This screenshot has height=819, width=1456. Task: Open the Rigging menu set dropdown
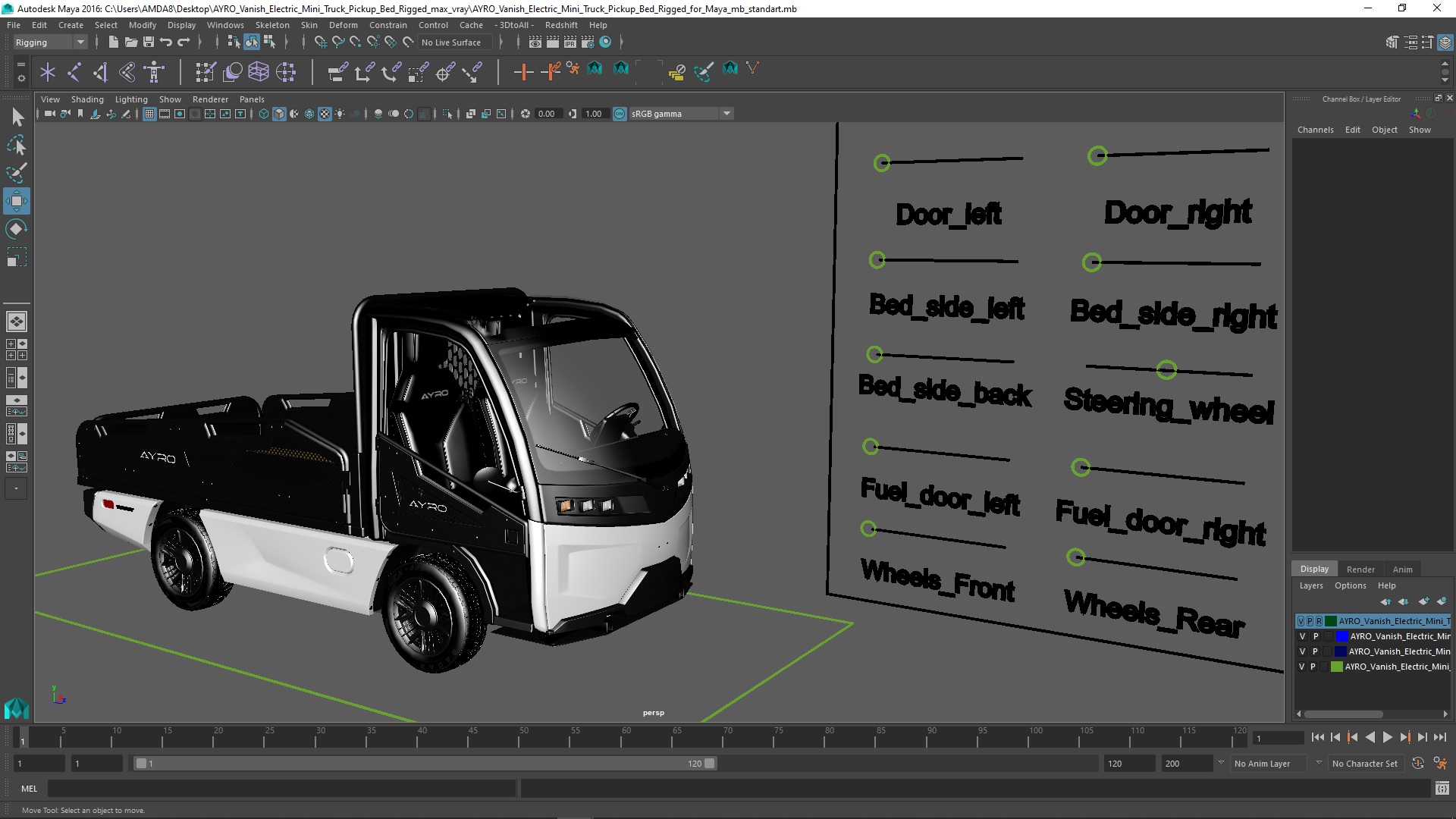click(x=50, y=42)
